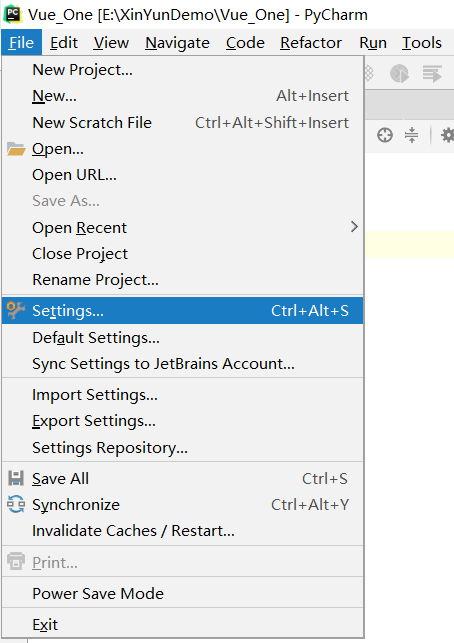Screen dimensions: 454x643
Task: Click the Settings wrench icon
Action: click(x=16, y=310)
